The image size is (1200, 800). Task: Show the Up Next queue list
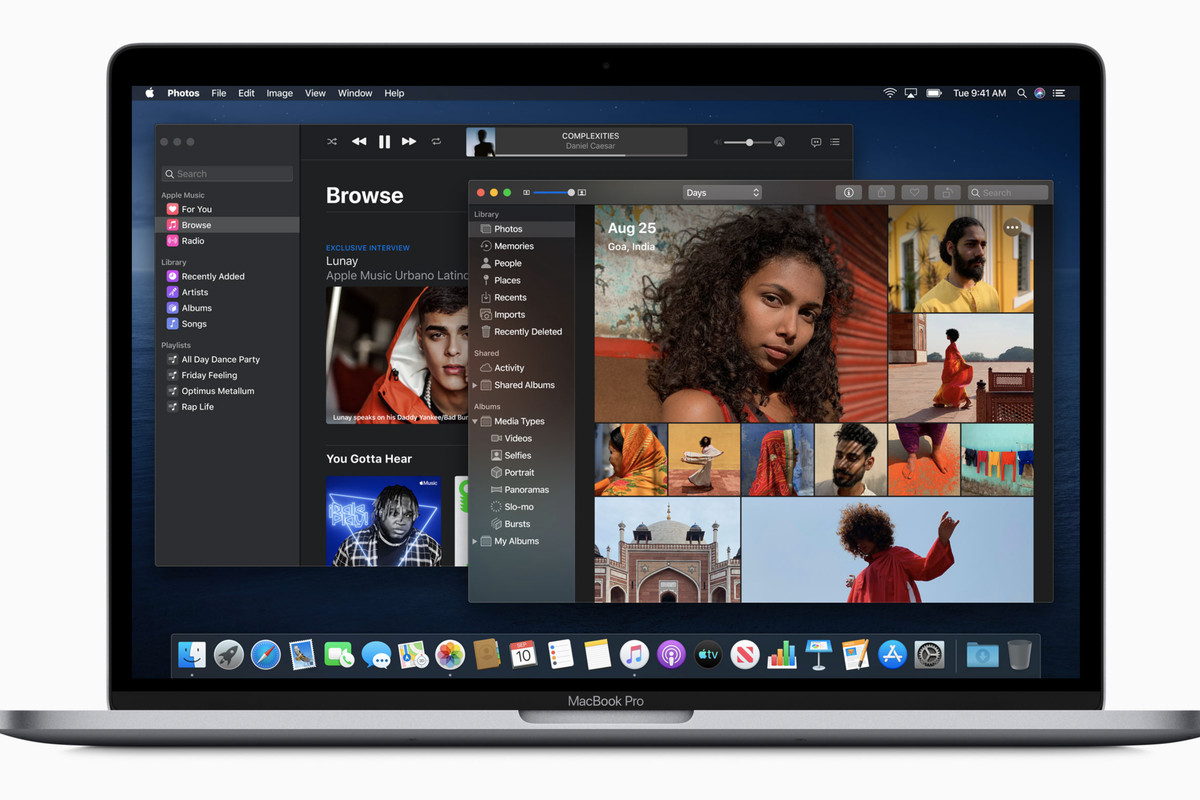[835, 142]
